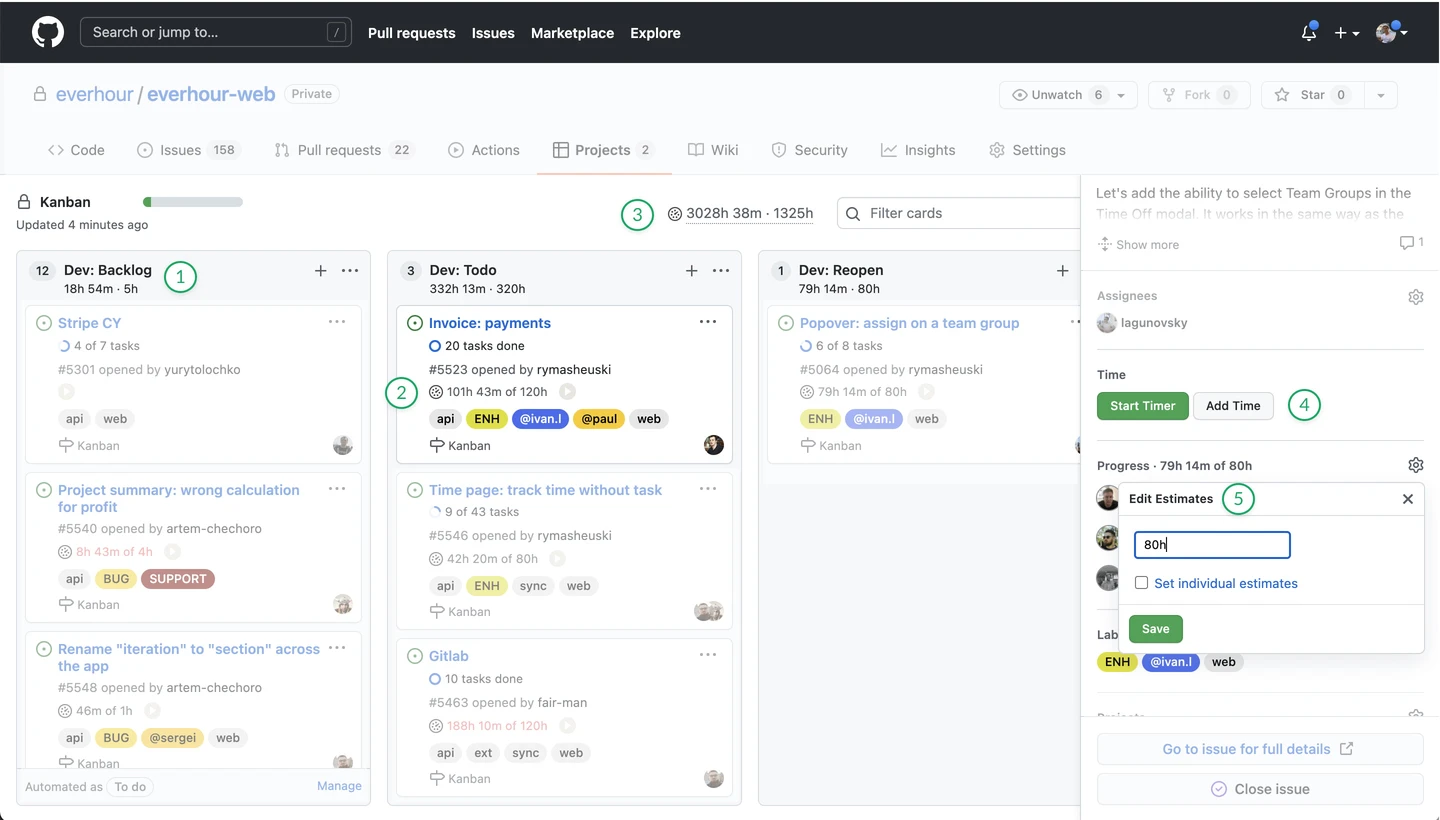The image size is (1440, 820).
Task: Open the Stripe CY card menu
Action: 337,322
